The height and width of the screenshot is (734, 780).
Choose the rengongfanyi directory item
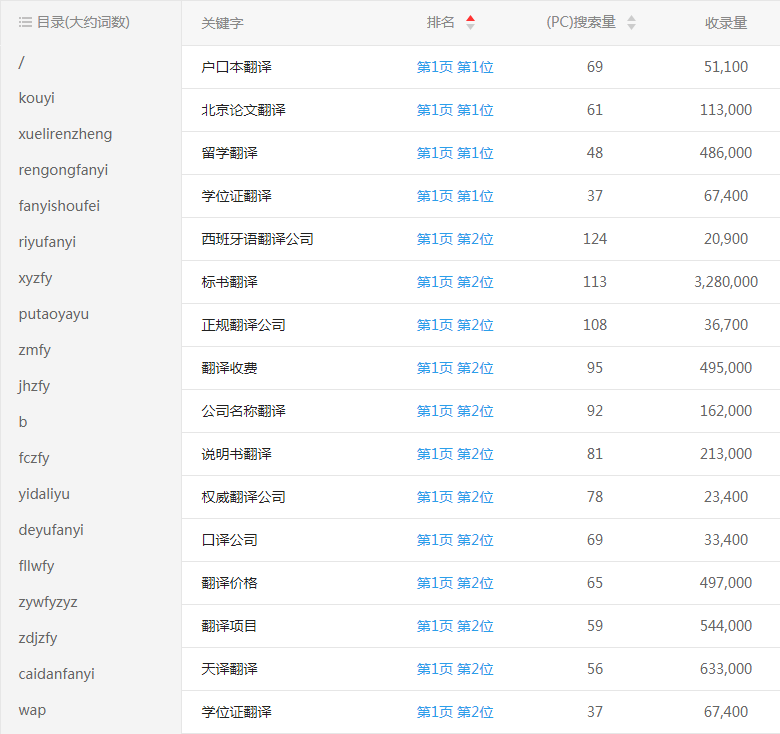(x=63, y=170)
